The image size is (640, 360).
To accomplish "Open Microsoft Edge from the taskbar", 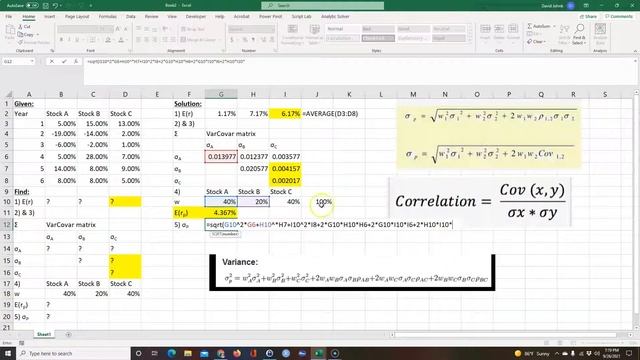I will (x=171, y=353).
